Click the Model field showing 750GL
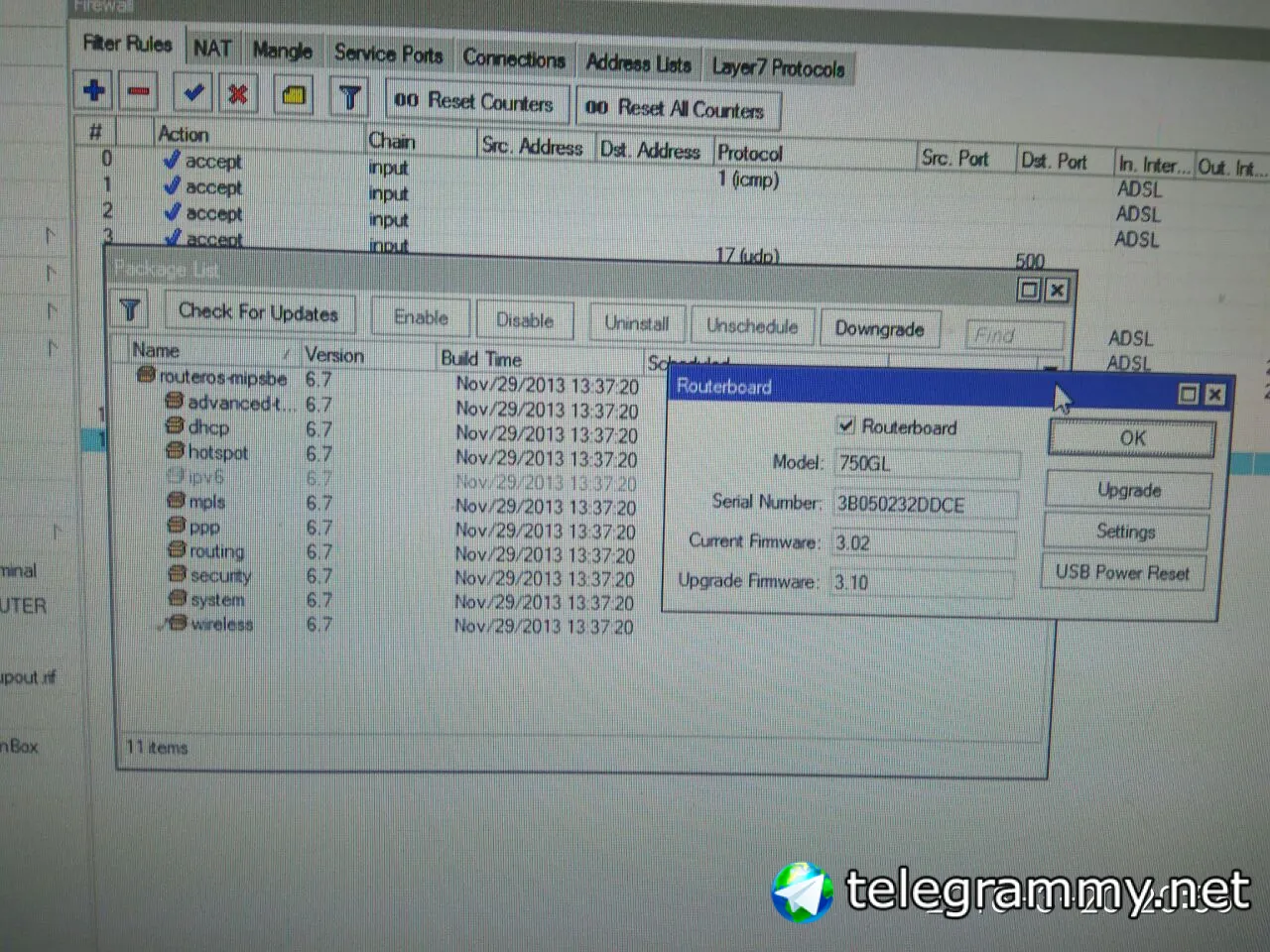Viewport: 1270px width, 952px height. click(x=926, y=463)
